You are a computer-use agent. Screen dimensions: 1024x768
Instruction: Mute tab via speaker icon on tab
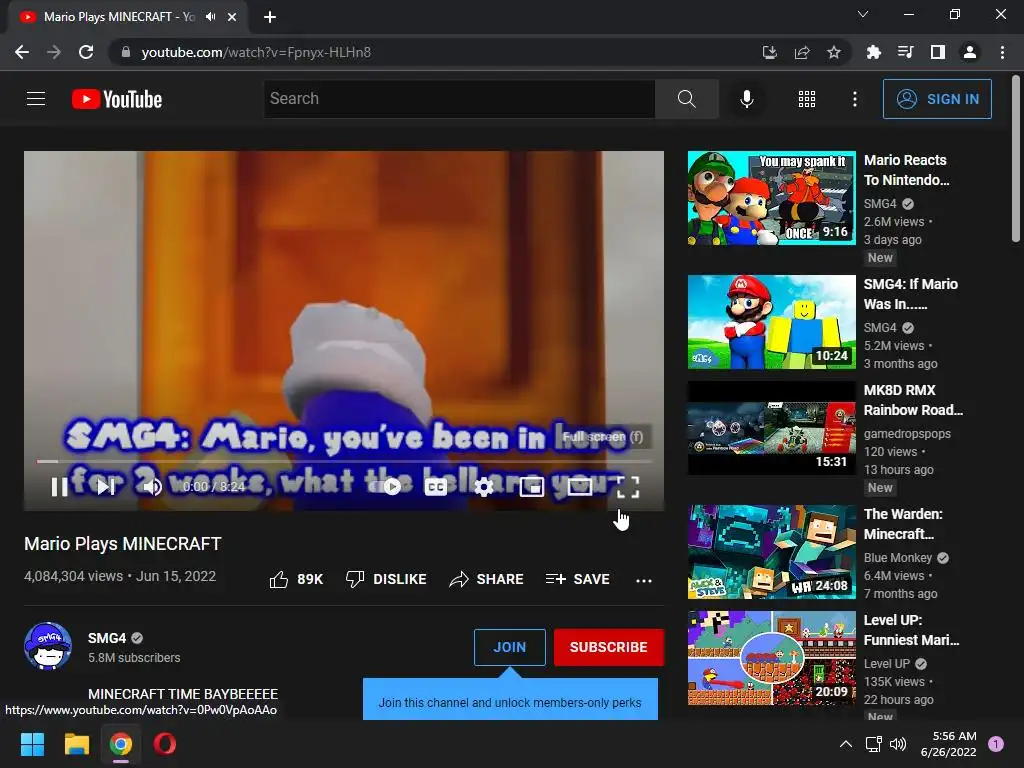(x=210, y=17)
